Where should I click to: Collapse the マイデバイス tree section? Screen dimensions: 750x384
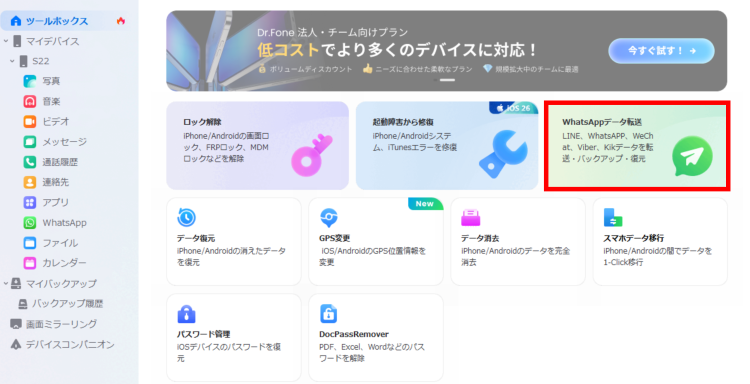pos(6,42)
